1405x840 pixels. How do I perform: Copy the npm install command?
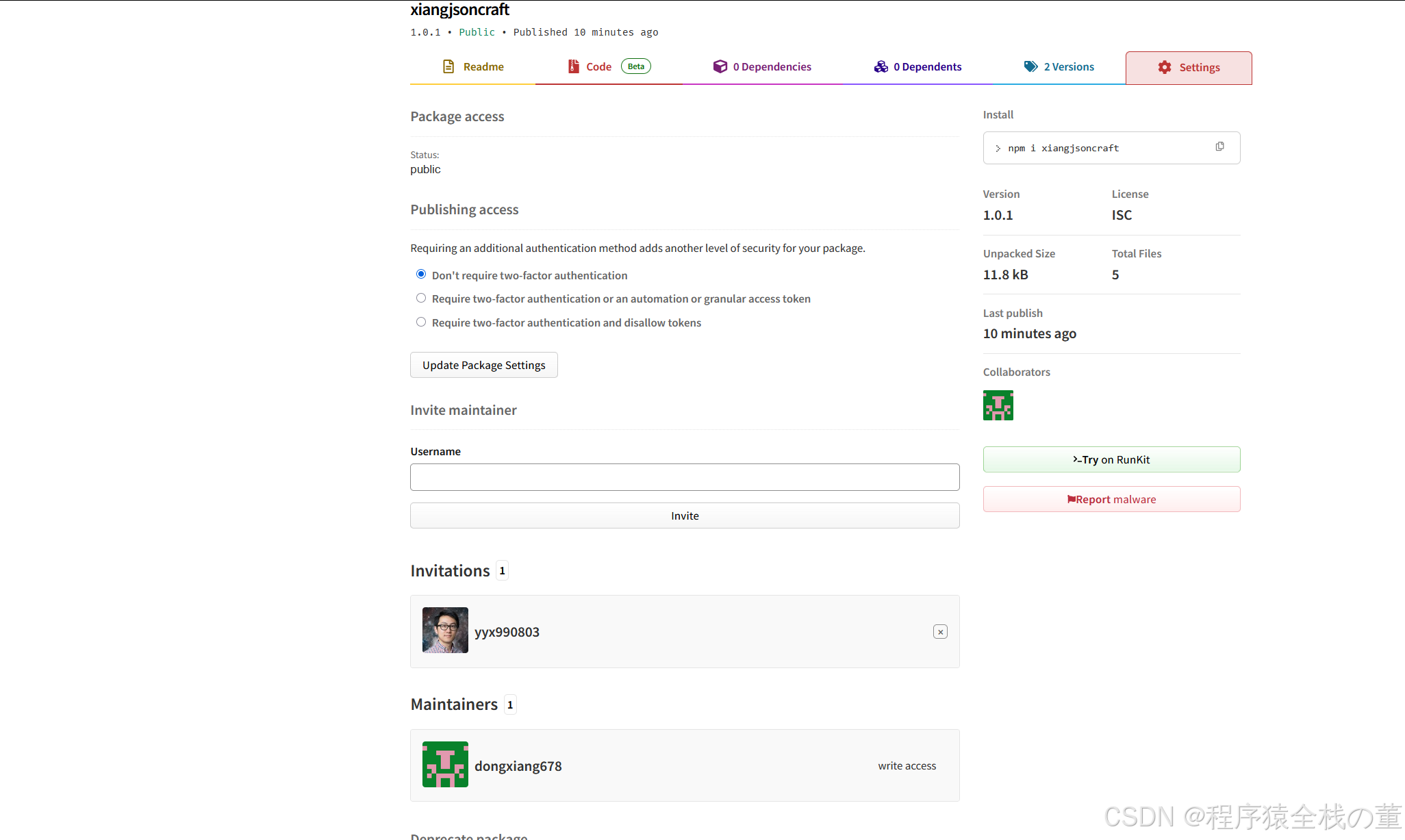pos(1219,147)
